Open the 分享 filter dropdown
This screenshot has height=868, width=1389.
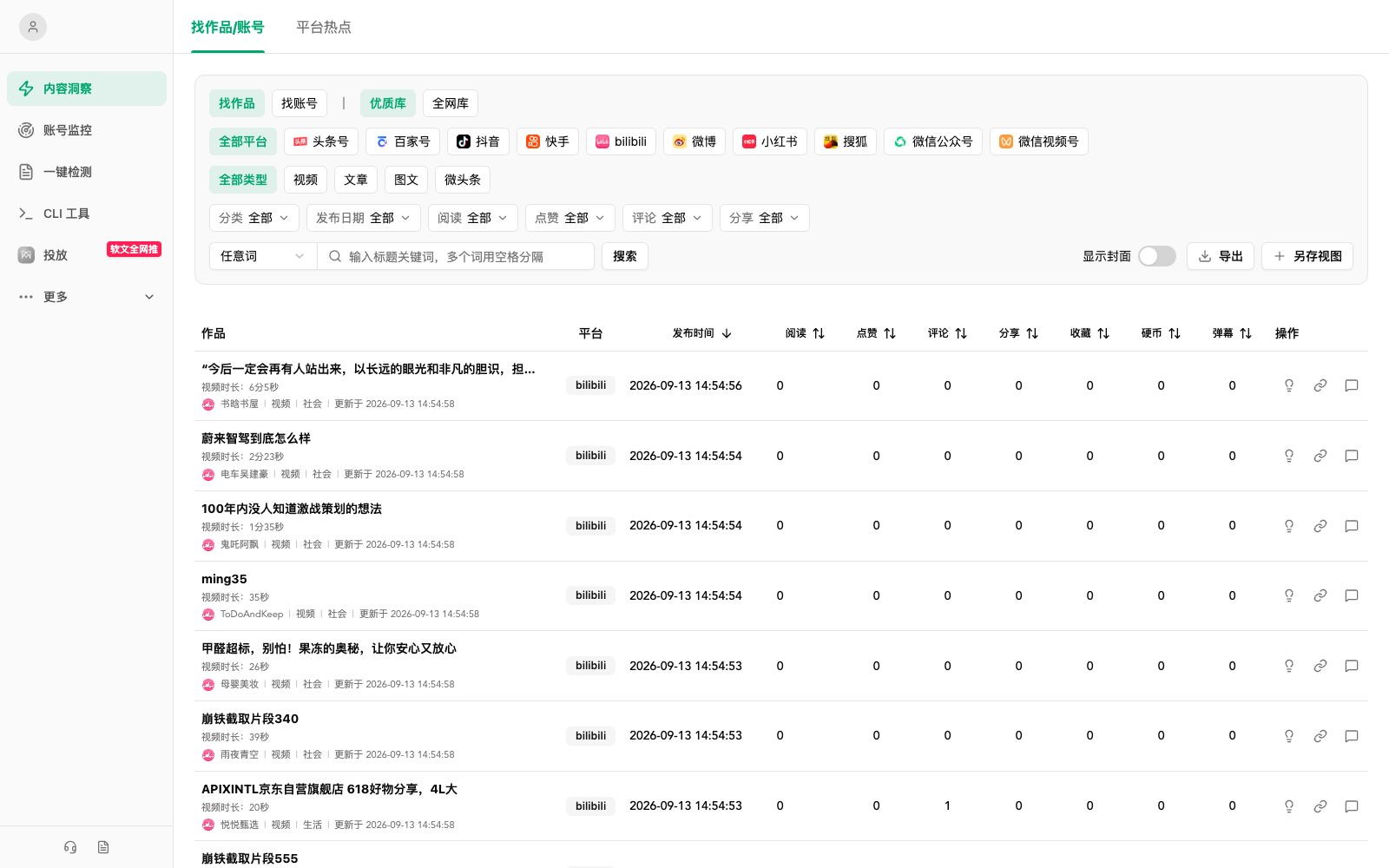coord(765,218)
